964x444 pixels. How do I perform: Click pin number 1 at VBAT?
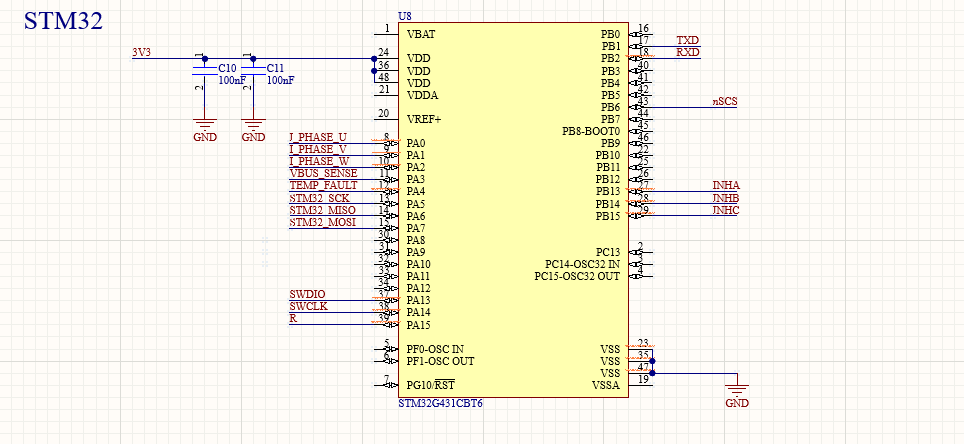point(387,28)
